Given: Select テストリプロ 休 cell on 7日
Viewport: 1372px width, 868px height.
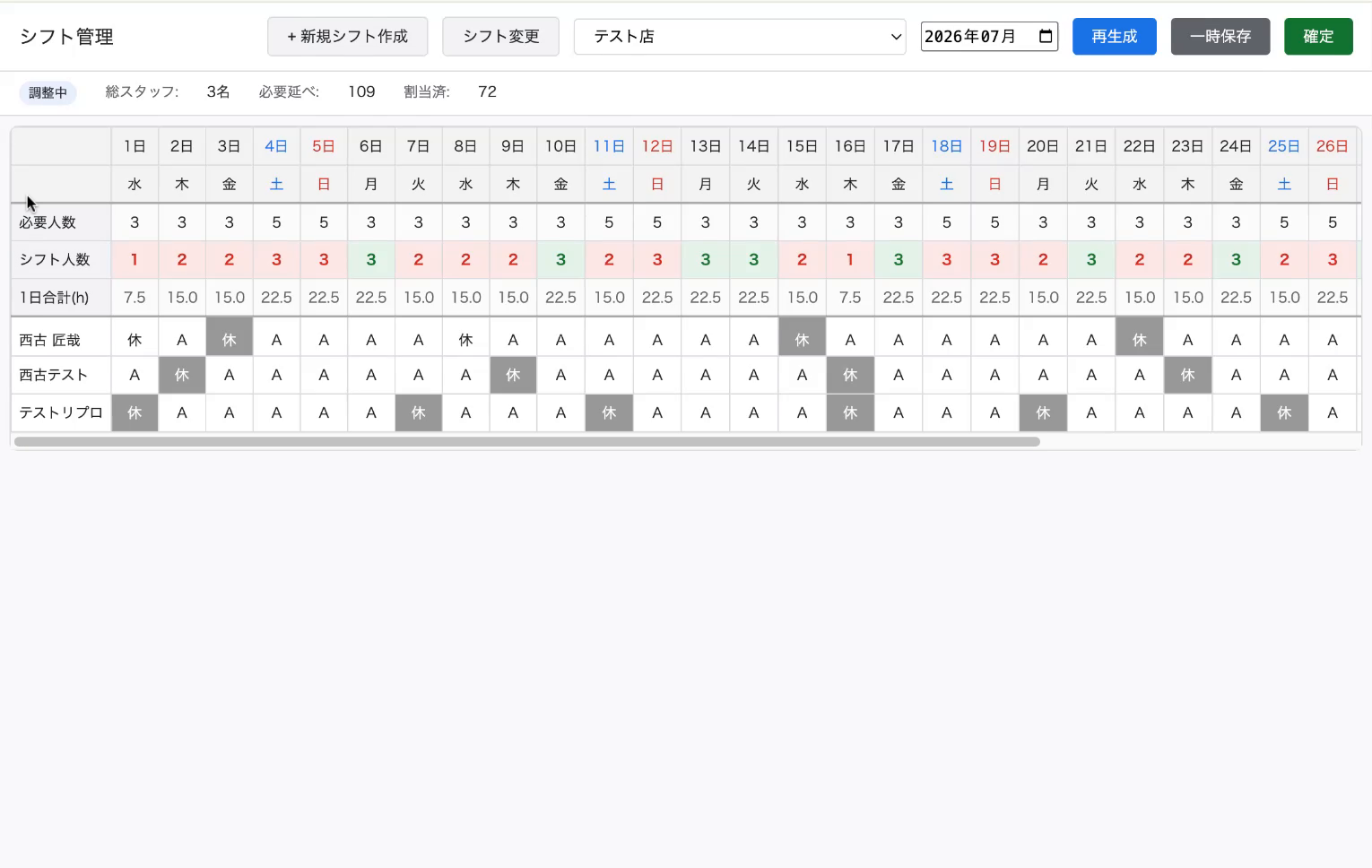Looking at the screenshot, I should [x=418, y=412].
